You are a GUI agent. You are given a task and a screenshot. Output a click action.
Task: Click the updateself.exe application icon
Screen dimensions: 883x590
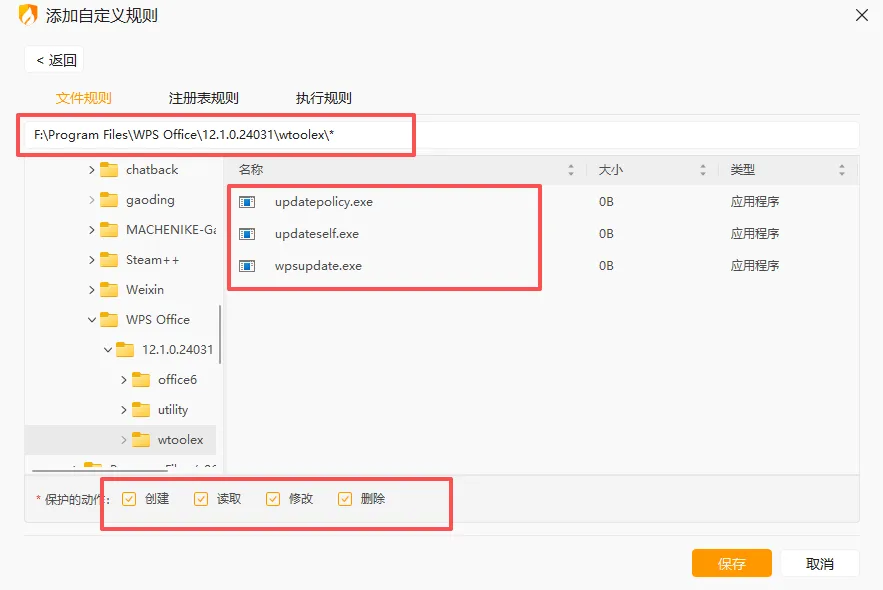tap(247, 234)
